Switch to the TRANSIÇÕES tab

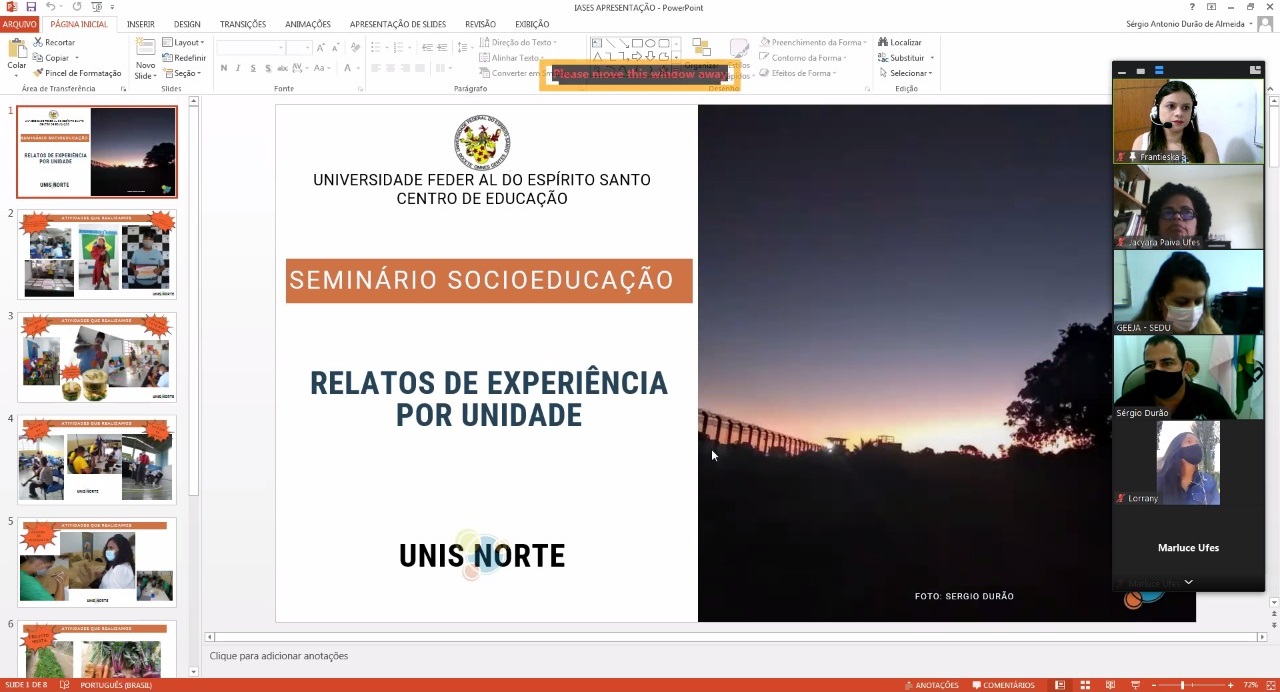pos(243,24)
